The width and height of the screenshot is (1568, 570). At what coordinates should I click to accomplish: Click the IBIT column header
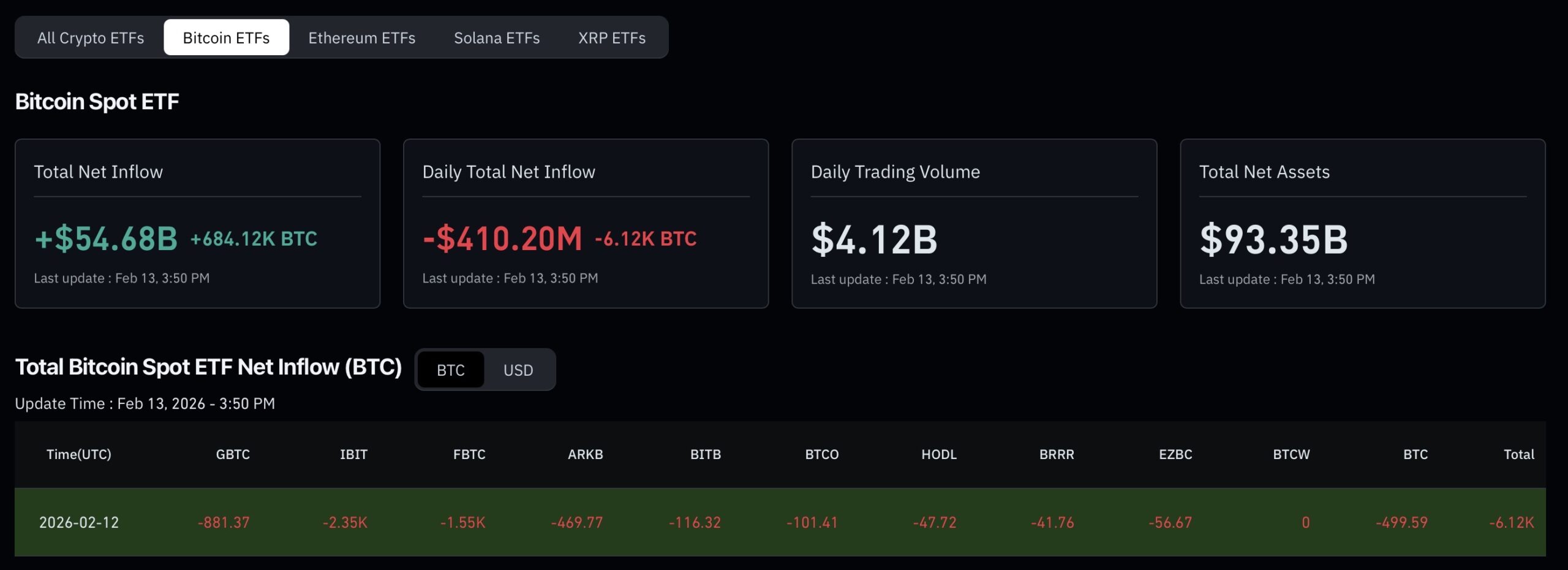(354, 454)
